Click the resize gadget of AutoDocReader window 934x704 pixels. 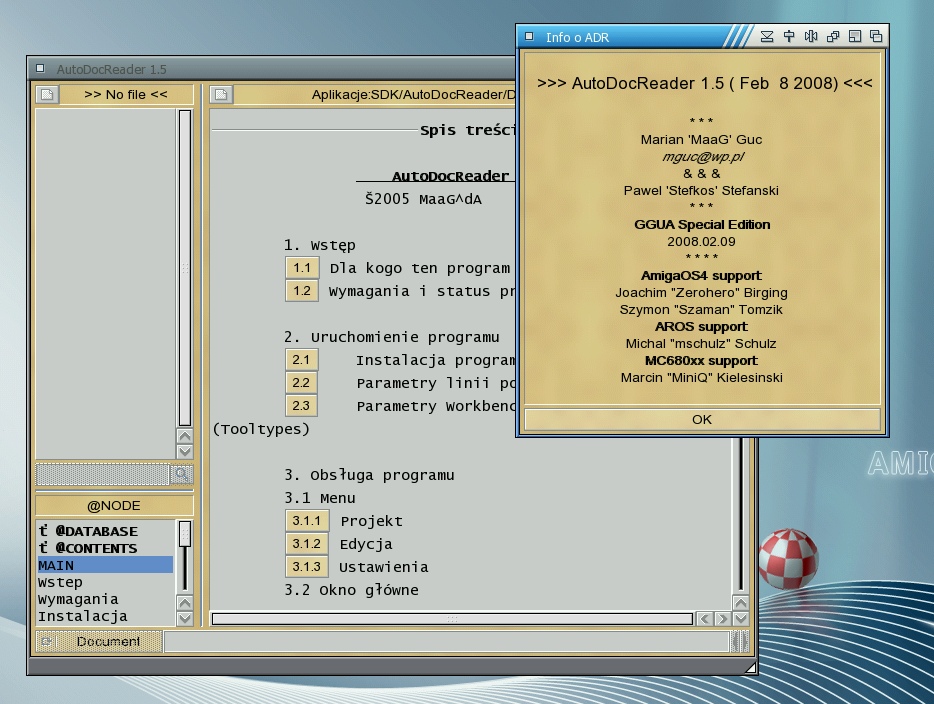coord(751,668)
